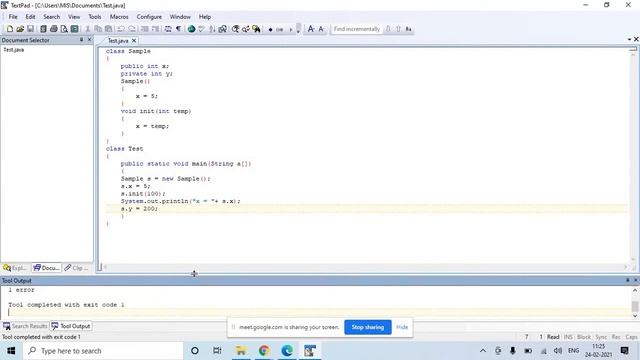
Task: Open Windows Start menu
Action: tap(11, 351)
